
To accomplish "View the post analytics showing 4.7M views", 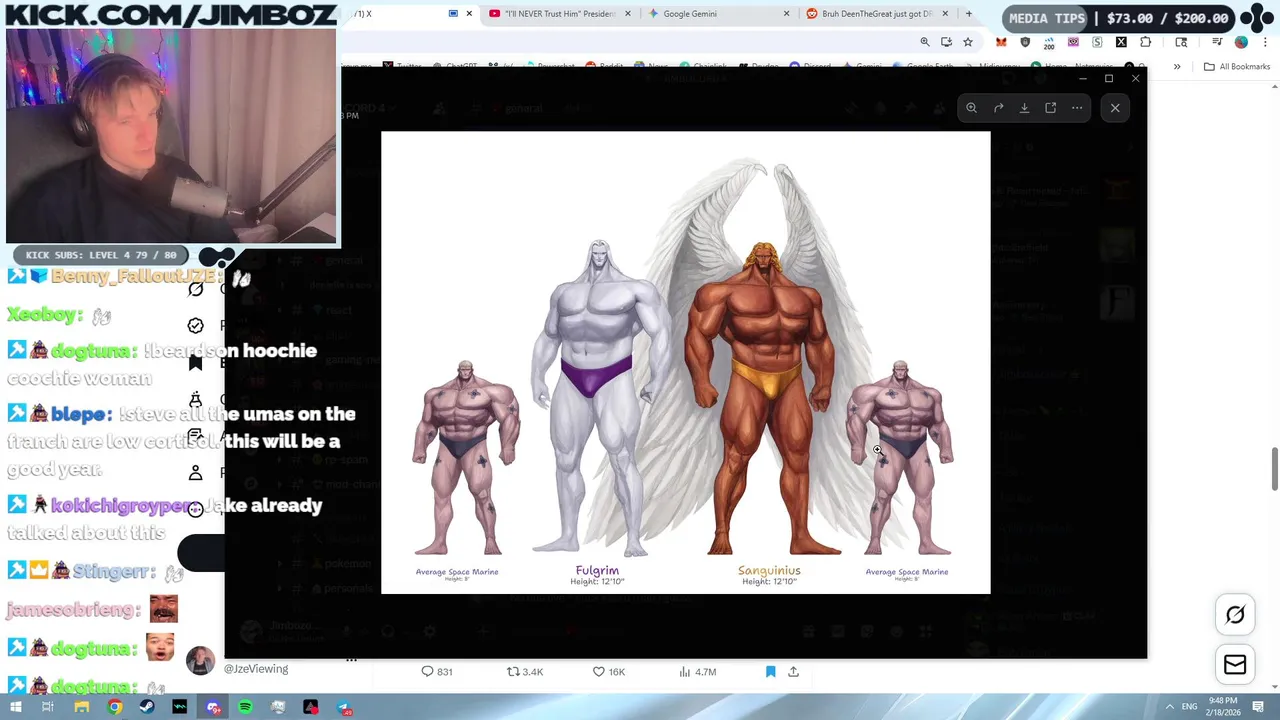I will [x=697, y=672].
